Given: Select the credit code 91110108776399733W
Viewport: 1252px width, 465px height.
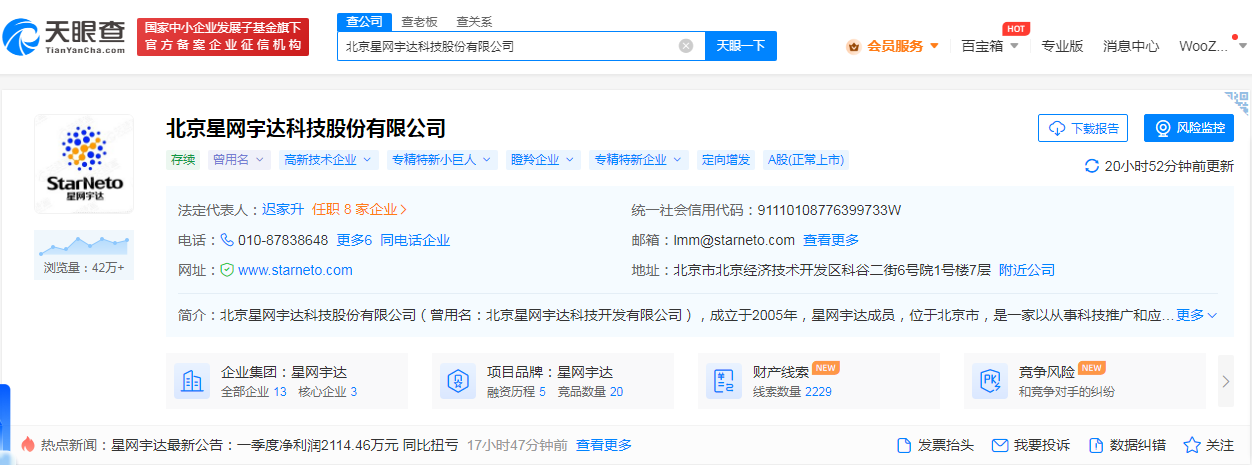Looking at the screenshot, I should tap(830, 210).
